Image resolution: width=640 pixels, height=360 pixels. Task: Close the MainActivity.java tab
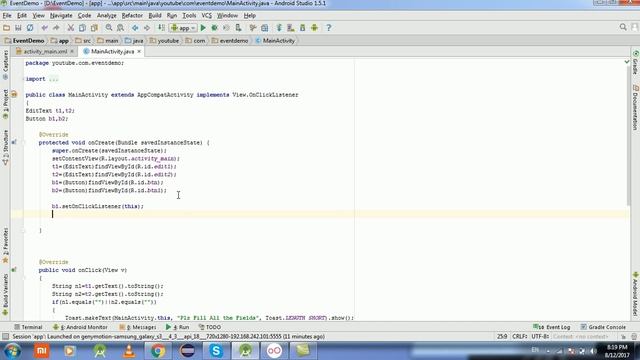pyautogui.click(x=139, y=51)
